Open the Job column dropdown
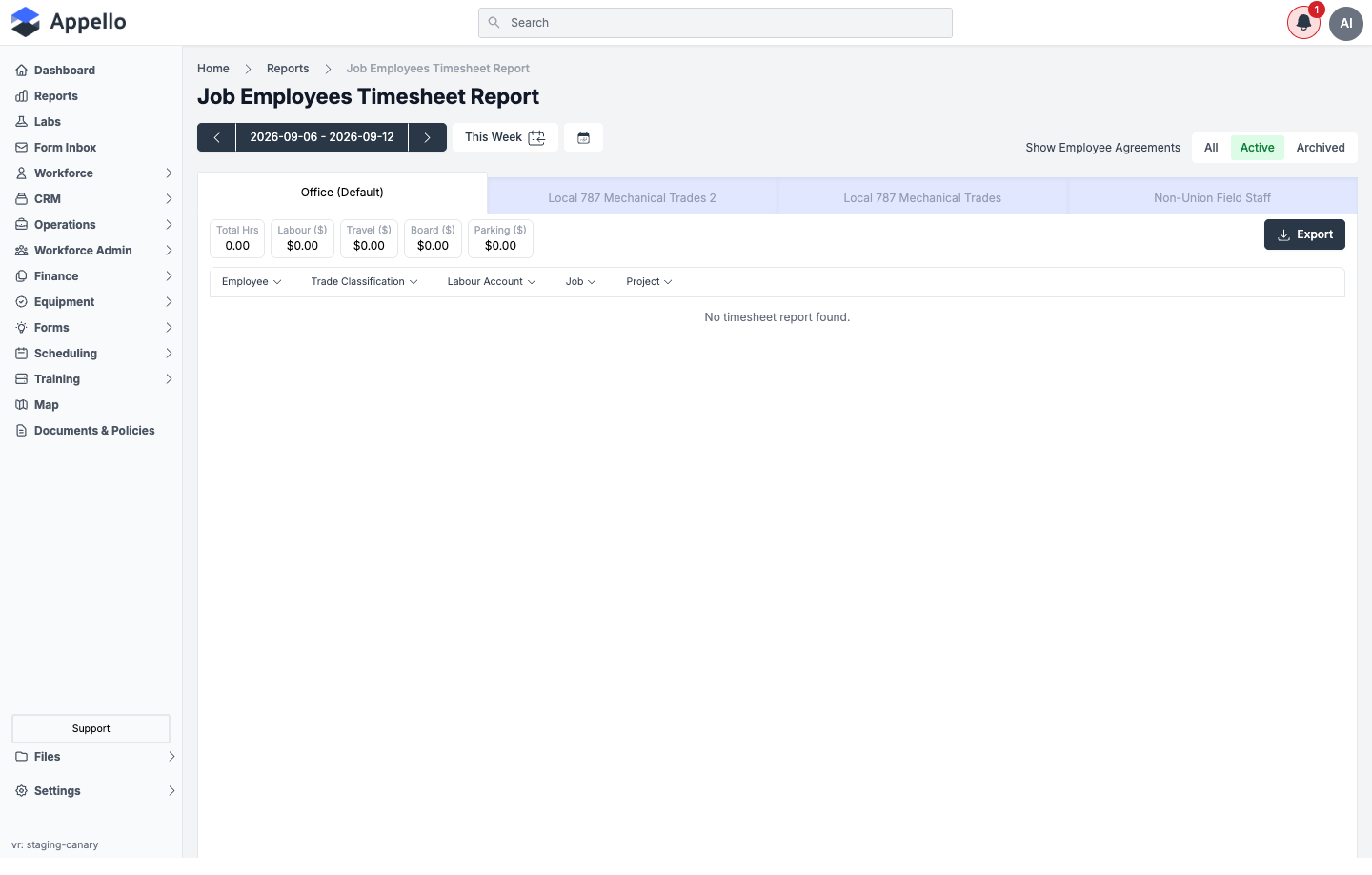The image size is (1372, 875). click(580, 282)
